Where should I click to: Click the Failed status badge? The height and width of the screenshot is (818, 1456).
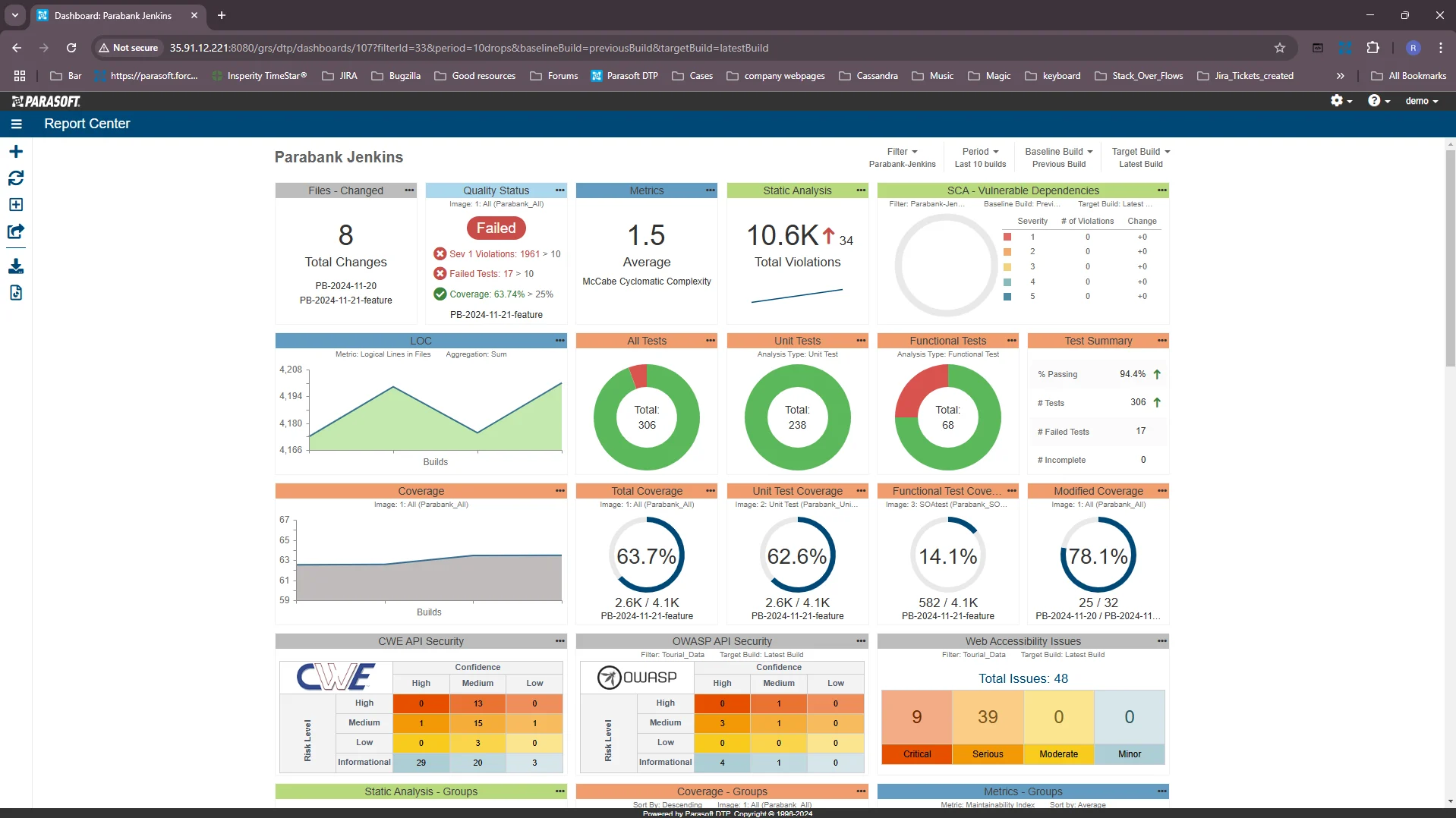pos(496,228)
